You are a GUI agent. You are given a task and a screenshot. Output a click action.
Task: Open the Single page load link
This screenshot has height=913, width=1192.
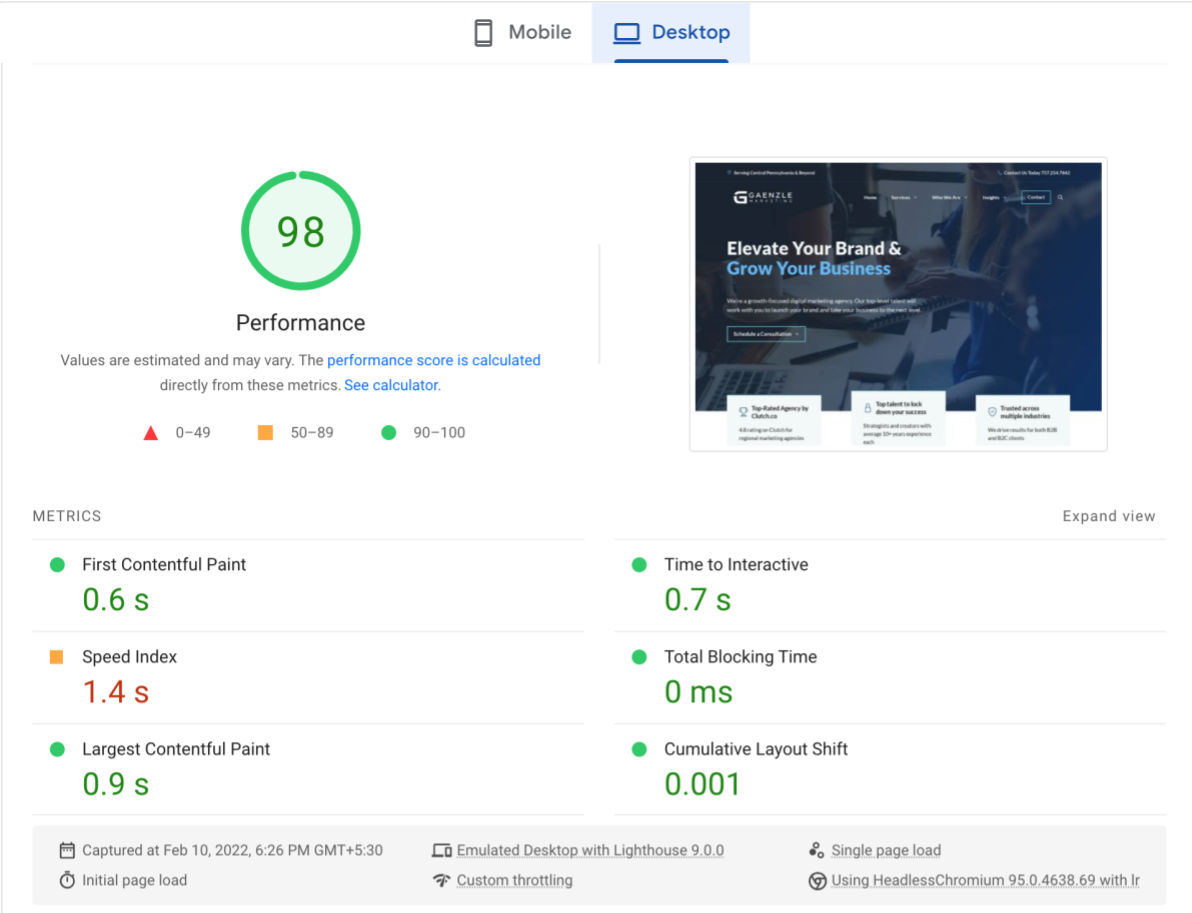point(886,851)
